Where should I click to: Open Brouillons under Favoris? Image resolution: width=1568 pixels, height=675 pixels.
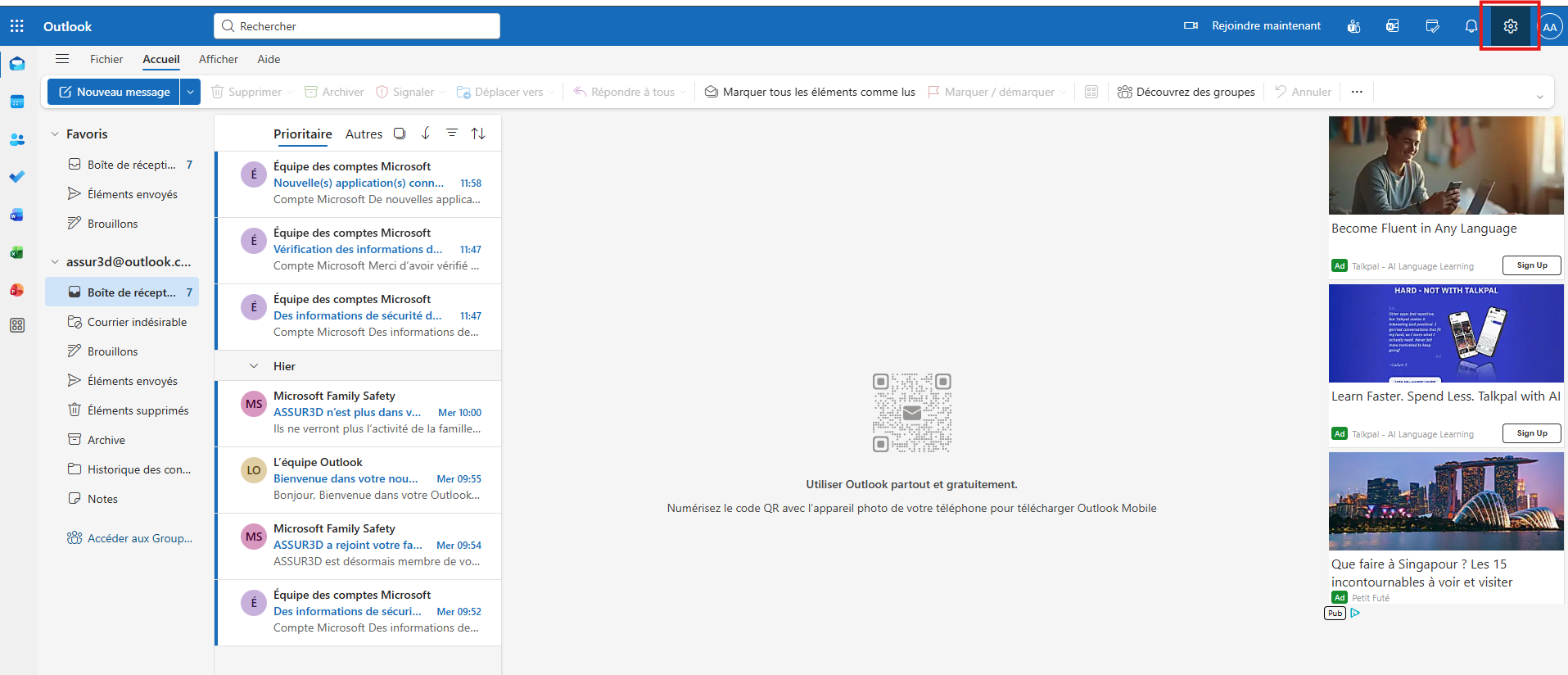tap(122, 224)
